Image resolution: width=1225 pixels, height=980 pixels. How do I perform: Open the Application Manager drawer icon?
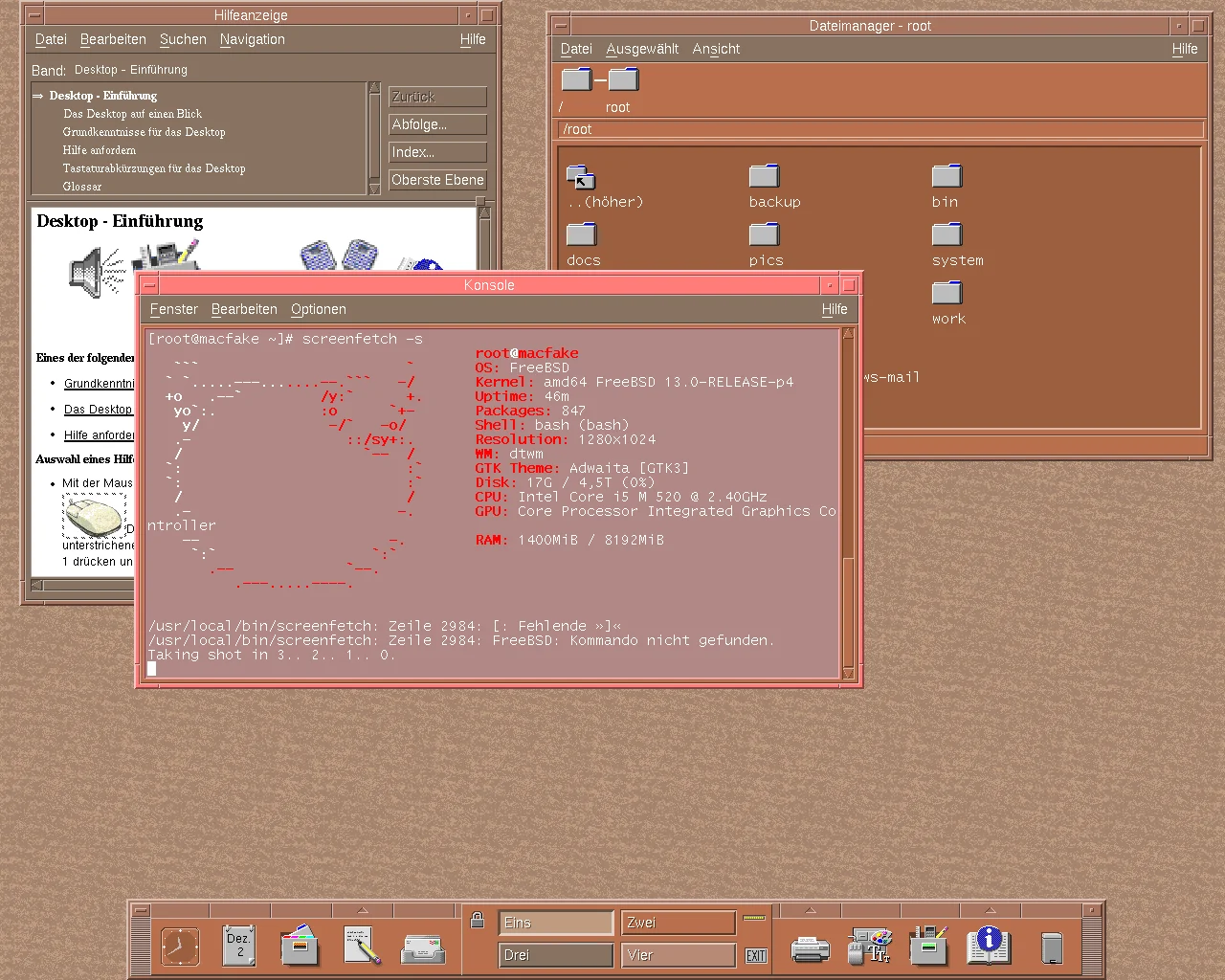pyautogui.click(x=928, y=946)
